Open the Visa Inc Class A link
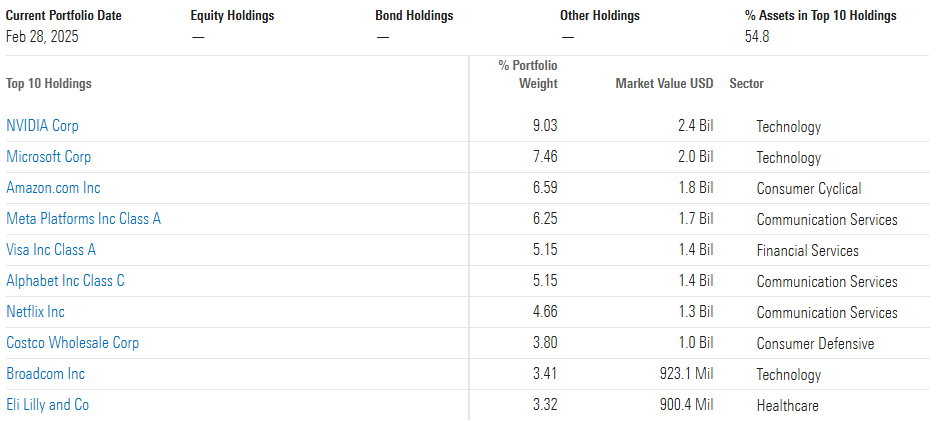 (x=51, y=250)
